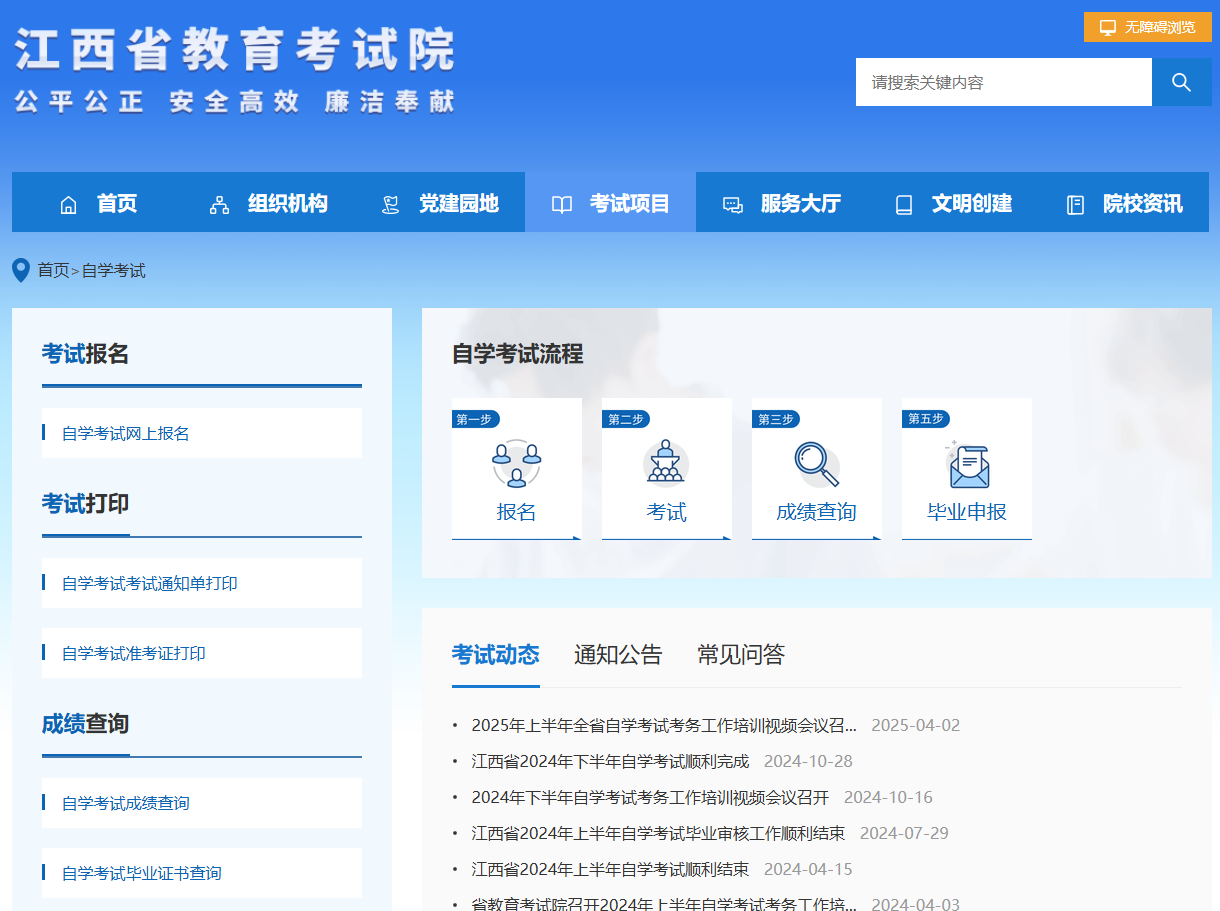
Task: Select the 第二步 考试 step card label
Action: tap(666, 512)
